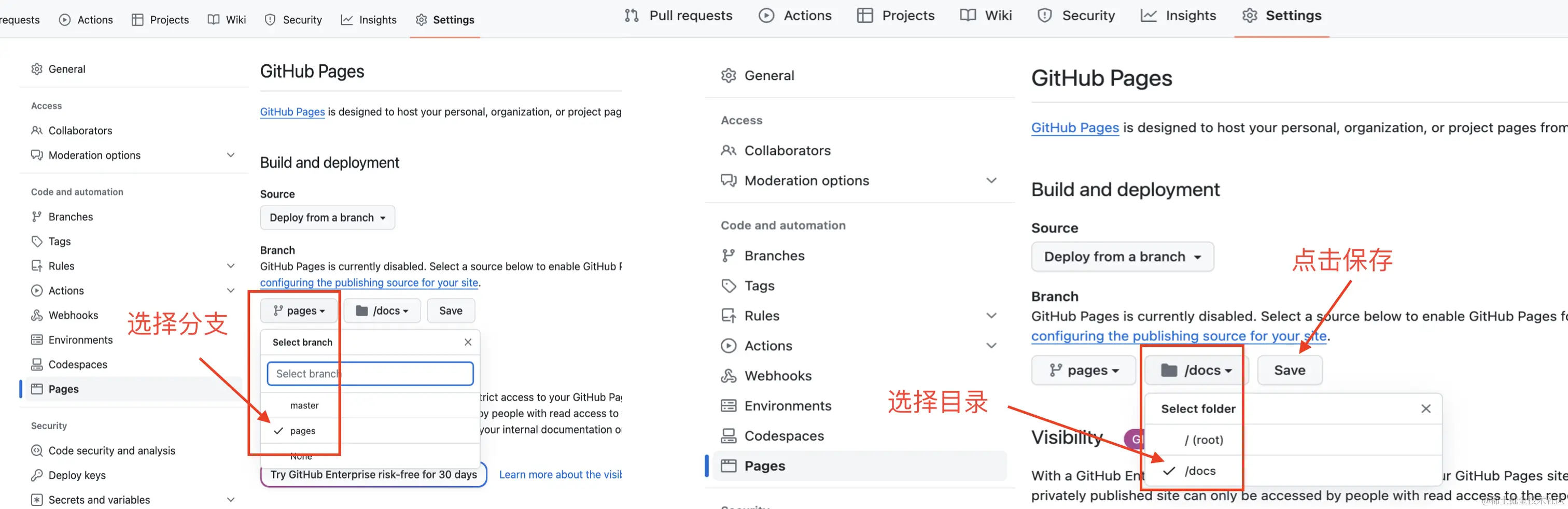Open /docs folder dropdown in right screenshot
Screen dimensions: 1568x509
[1196, 371]
